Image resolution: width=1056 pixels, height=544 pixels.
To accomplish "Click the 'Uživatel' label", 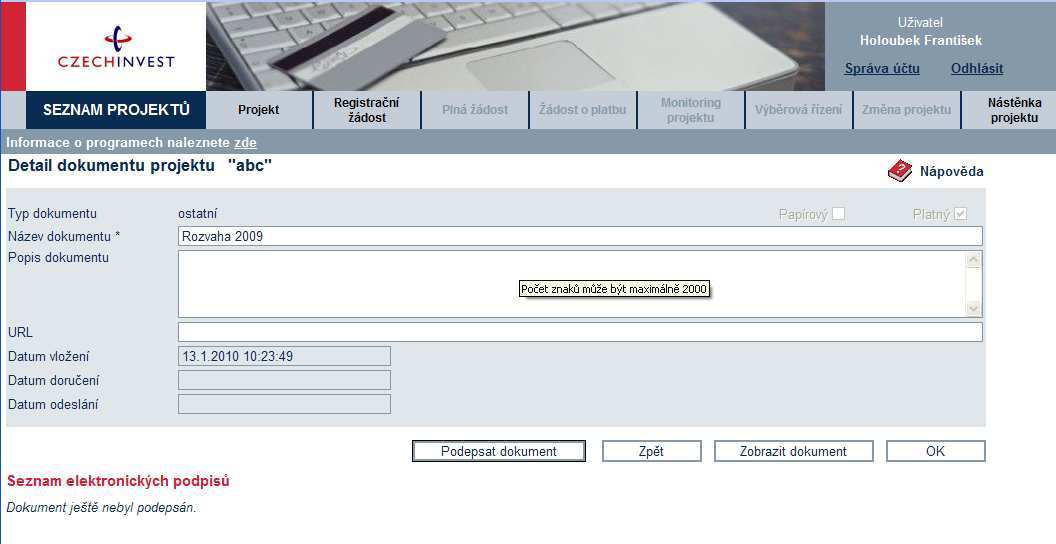I will pyautogui.click(x=920, y=22).
